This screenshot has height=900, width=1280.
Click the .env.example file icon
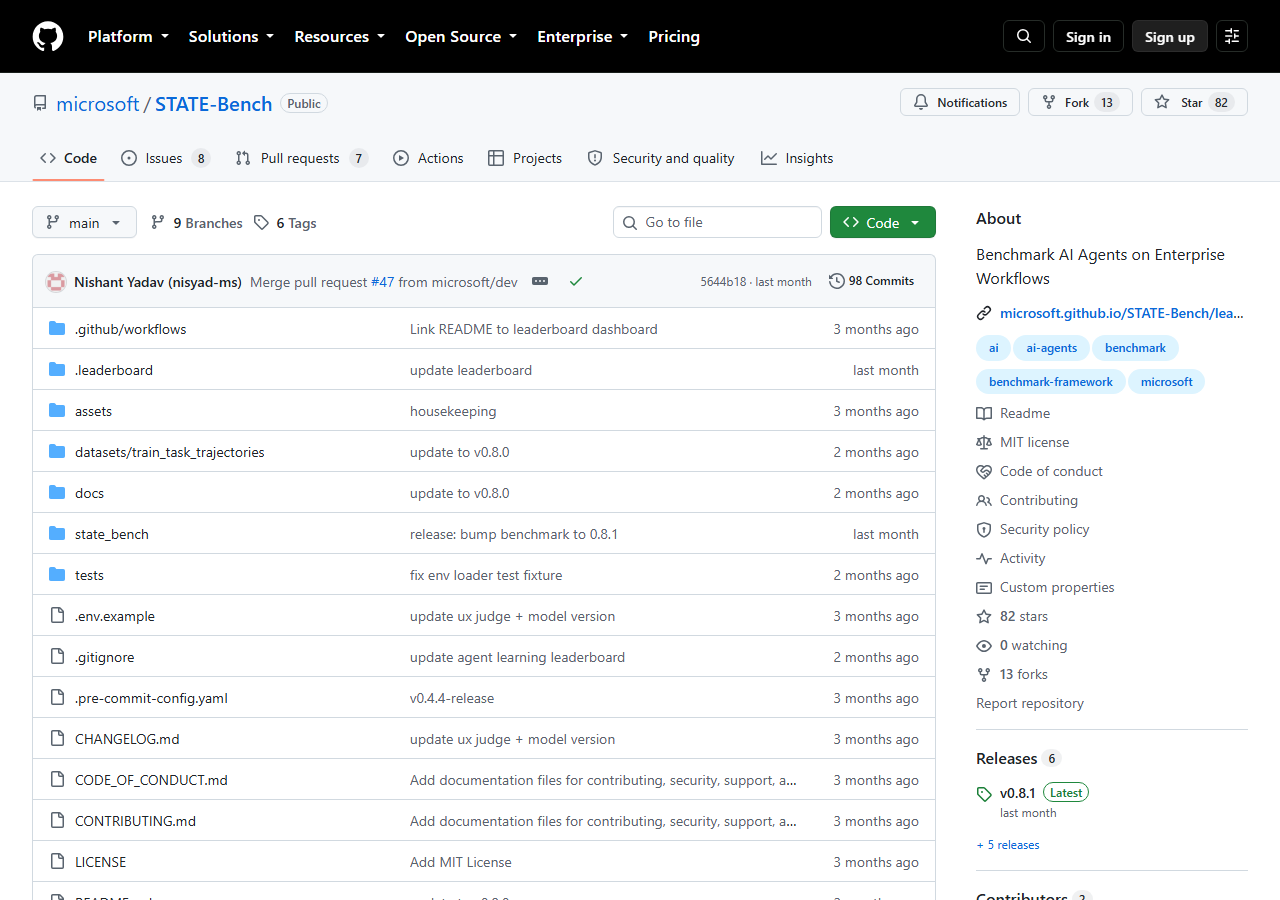click(x=57, y=616)
